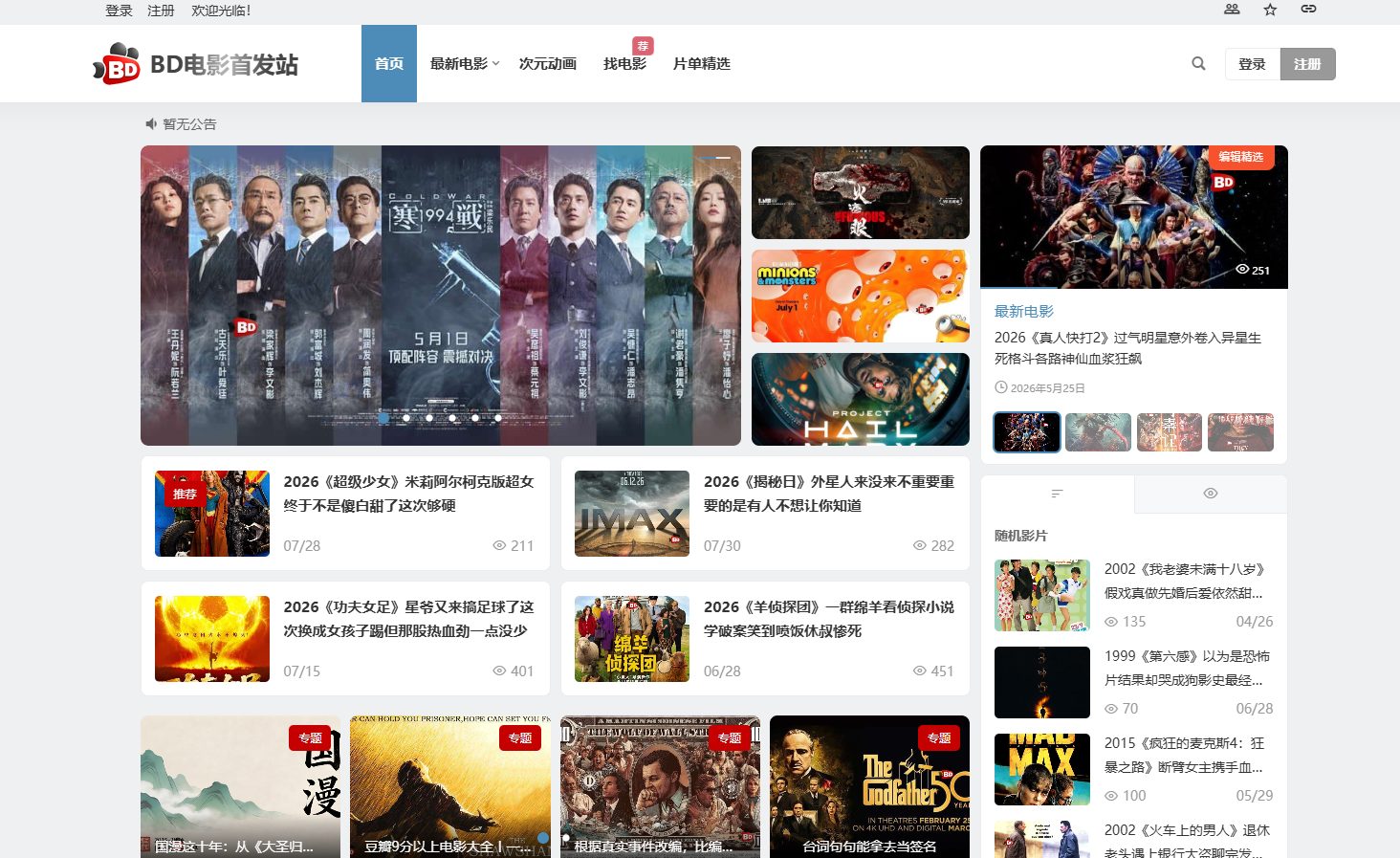1400x858 pixels.
Task: Click the header 登录 button
Action: pos(1252,64)
